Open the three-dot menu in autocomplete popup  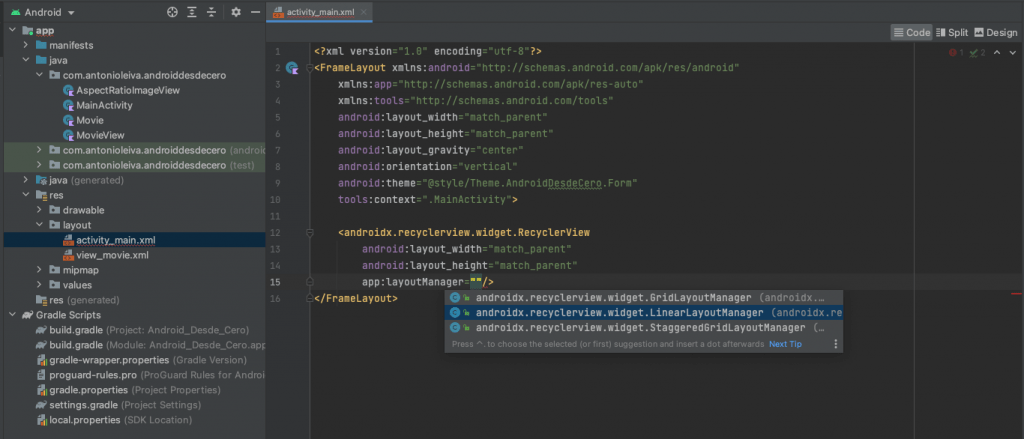[x=836, y=344]
